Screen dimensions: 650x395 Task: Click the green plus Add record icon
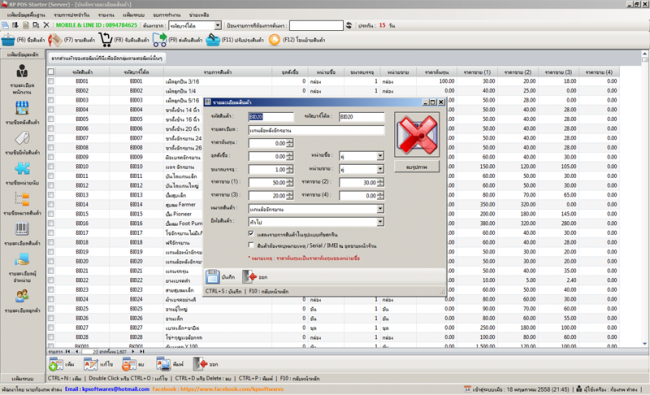tap(56, 364)
